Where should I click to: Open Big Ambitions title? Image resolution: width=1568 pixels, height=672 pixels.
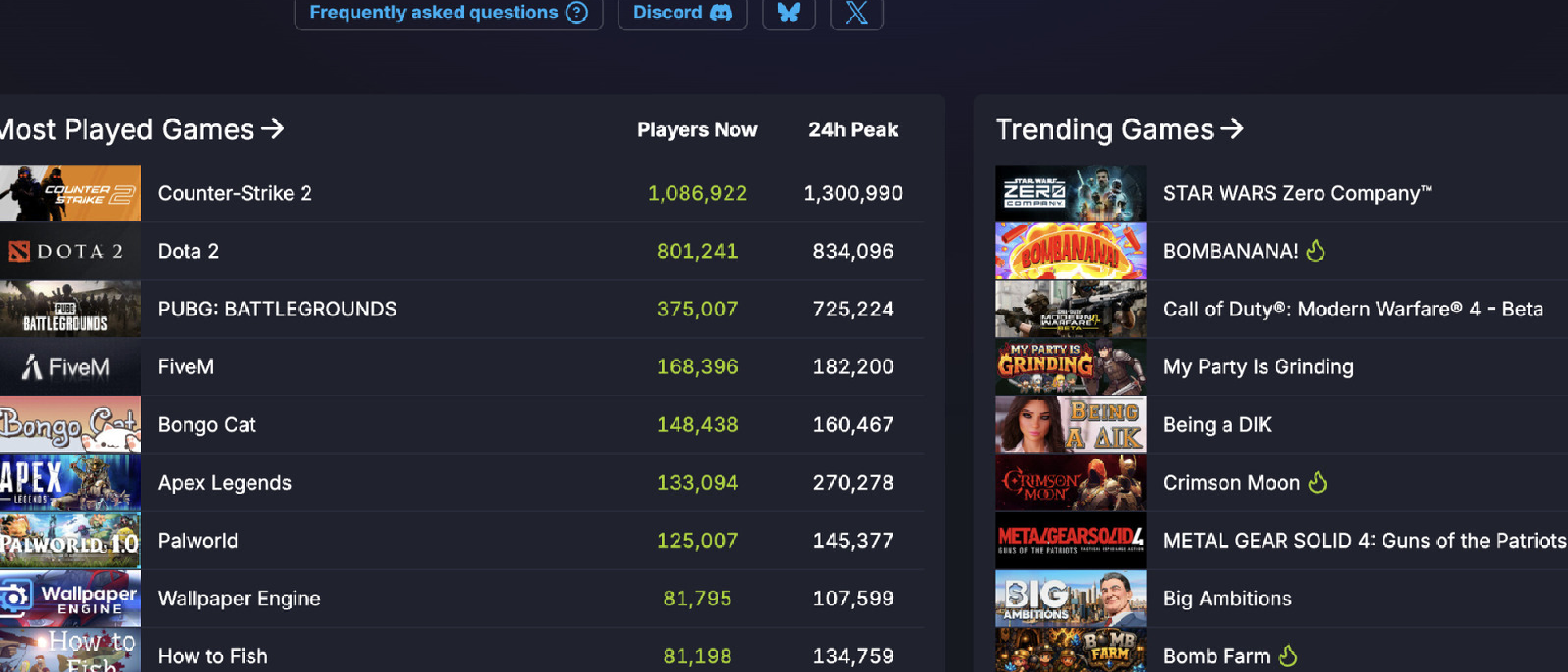tap(1227, 598)
